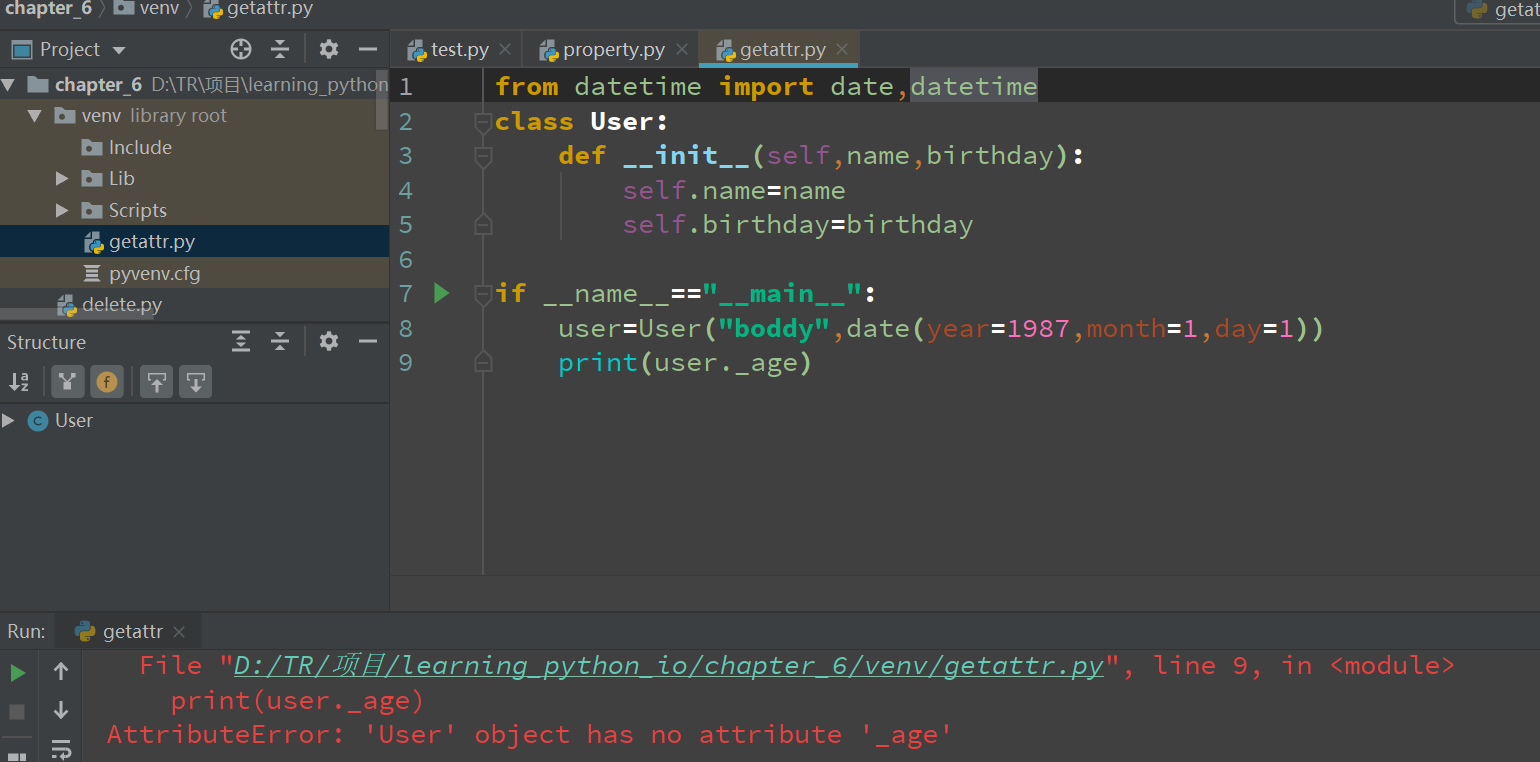Select delete.py in the Project tree

tap(194, 305)
